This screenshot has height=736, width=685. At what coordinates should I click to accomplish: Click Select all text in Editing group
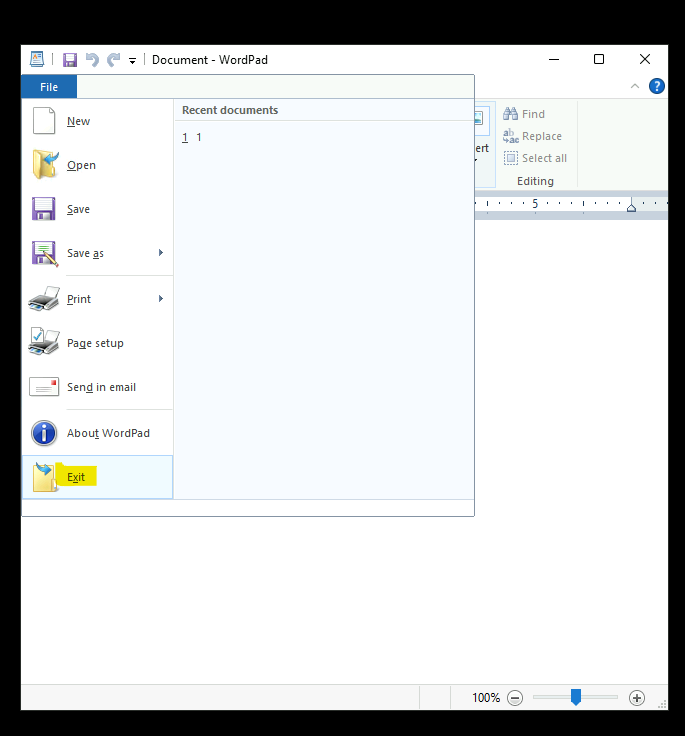click(x=545, y=158)
